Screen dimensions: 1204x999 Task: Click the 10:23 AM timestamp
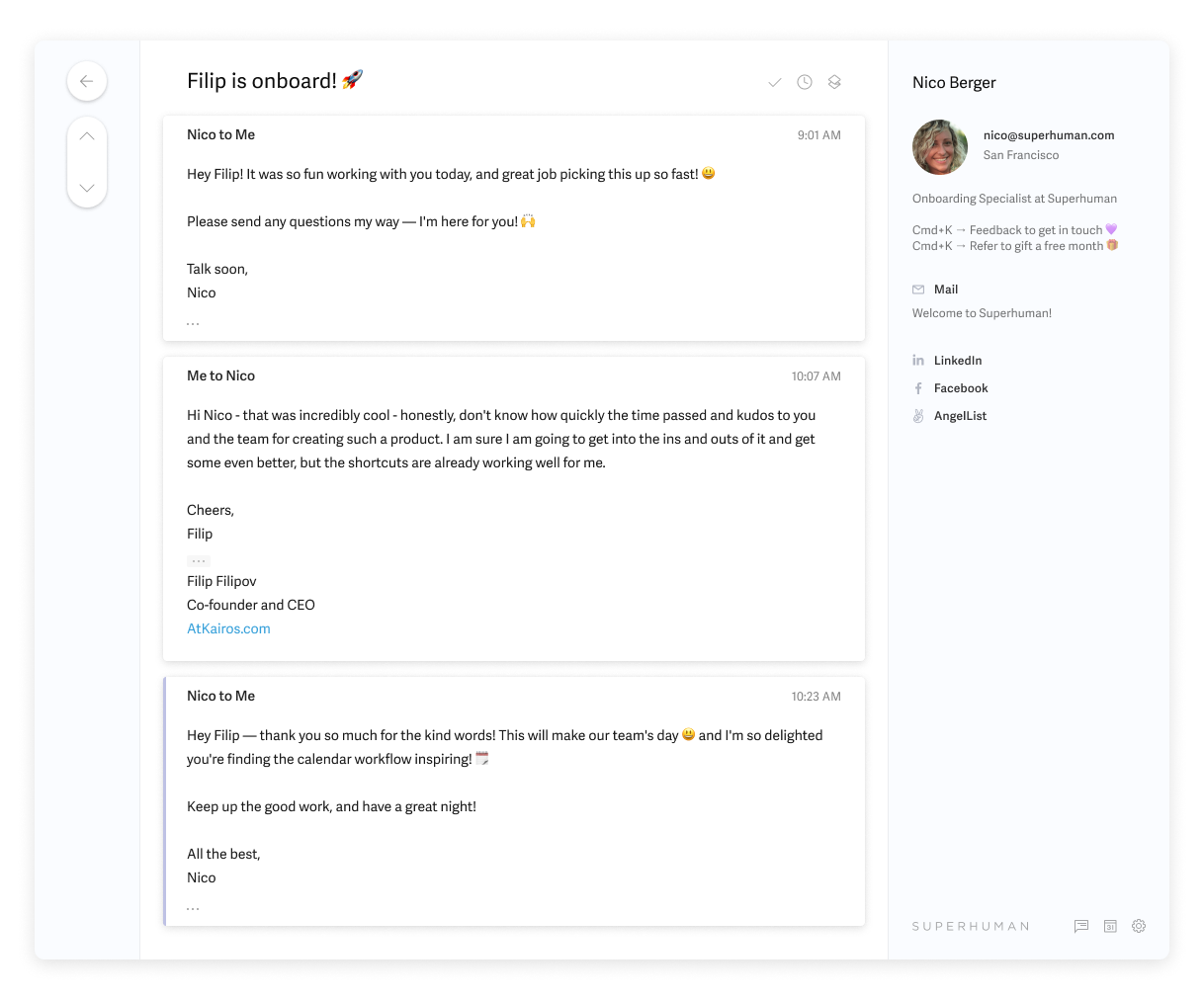(816, 697)
